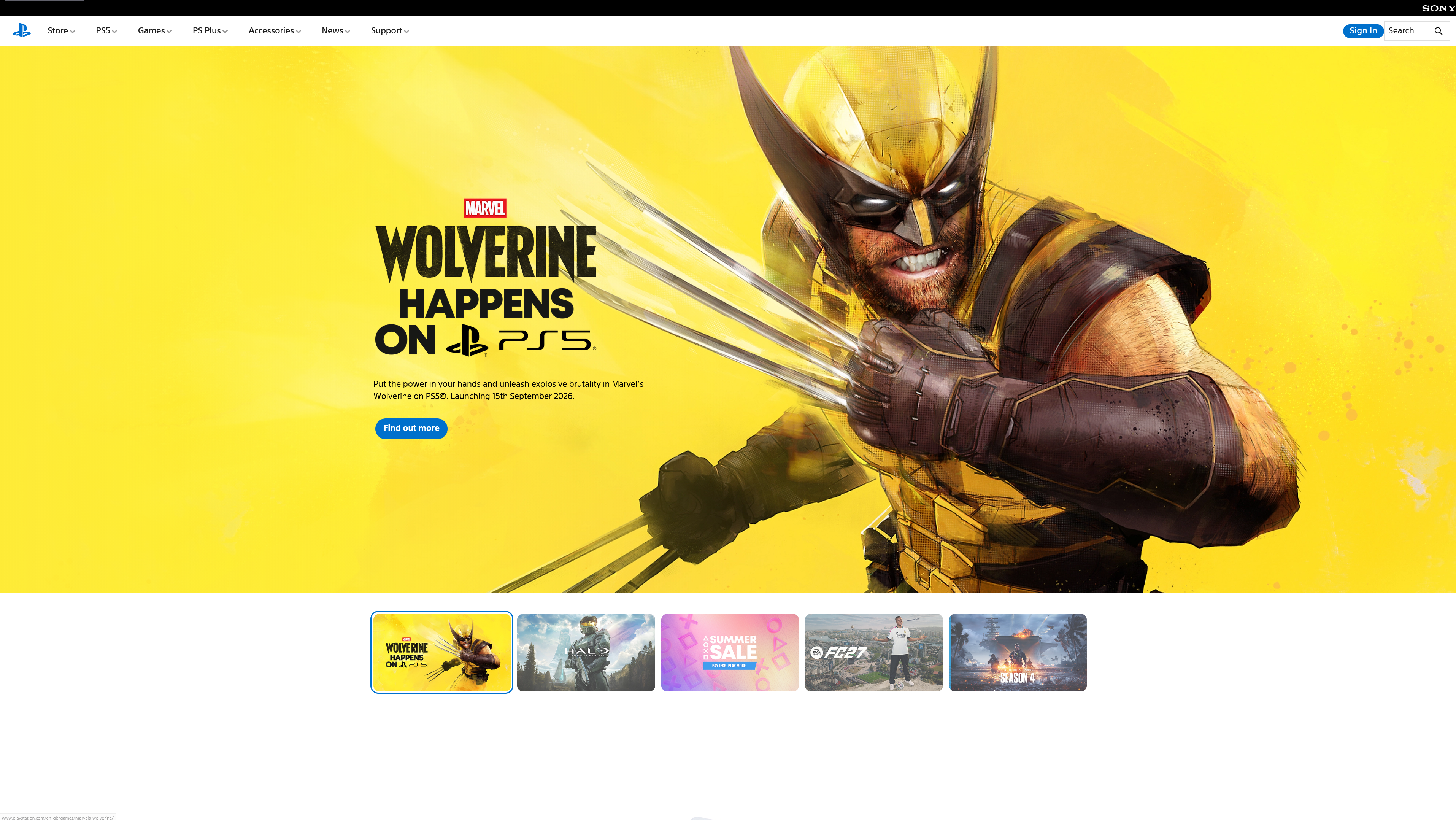Expand the PS5 dropdown menu
This screenshot has height=820, width=1456.
(106, 30)
